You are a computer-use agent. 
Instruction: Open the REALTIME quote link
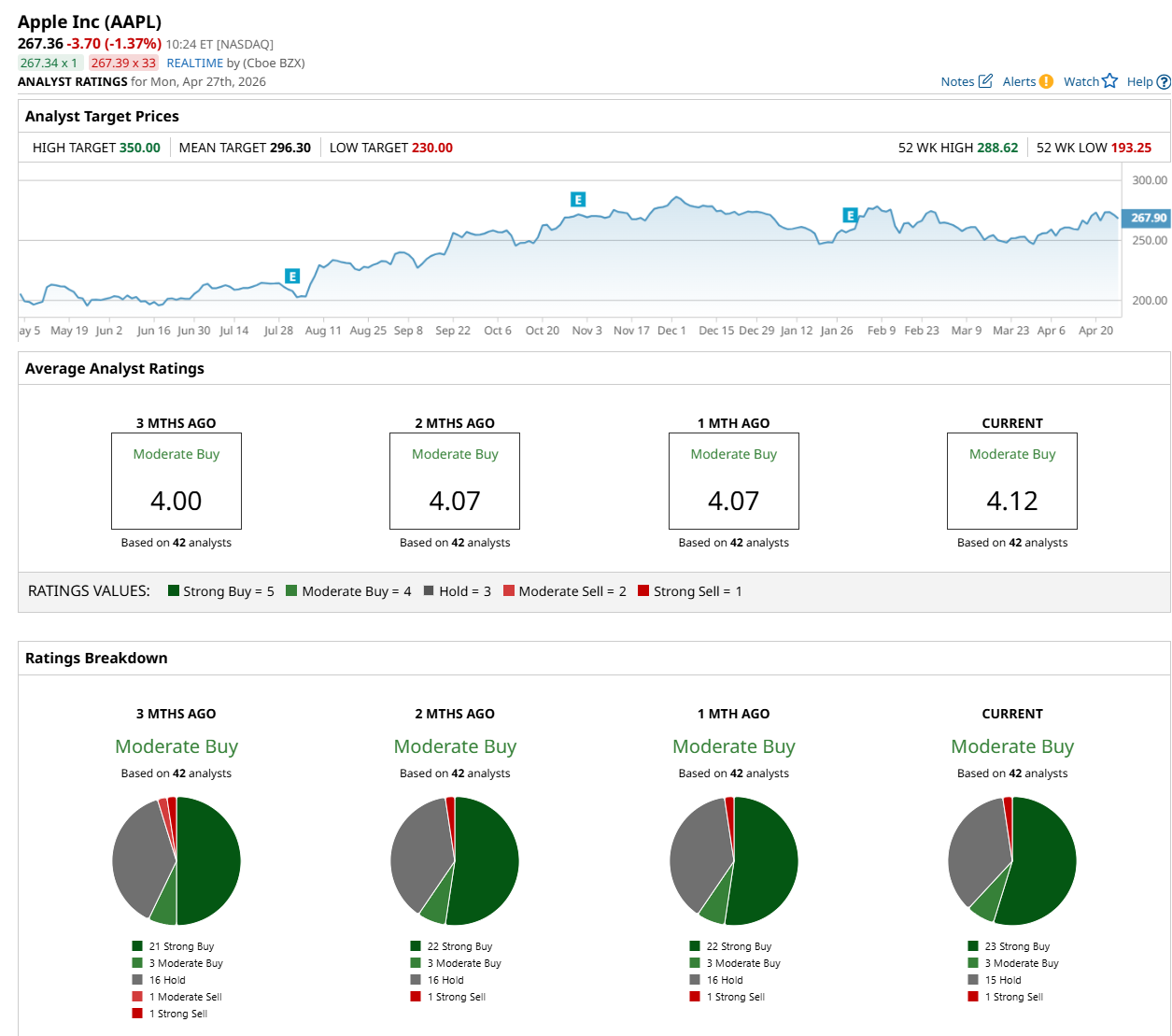(194, 63)
